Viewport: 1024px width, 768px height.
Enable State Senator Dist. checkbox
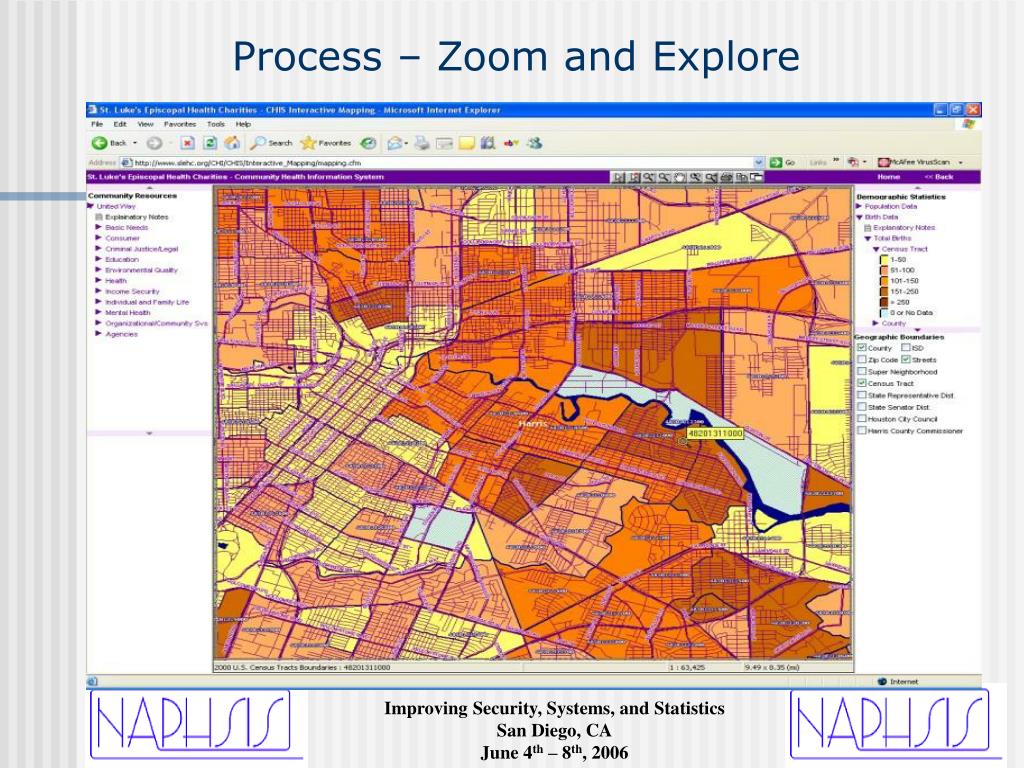pos(861,406)
